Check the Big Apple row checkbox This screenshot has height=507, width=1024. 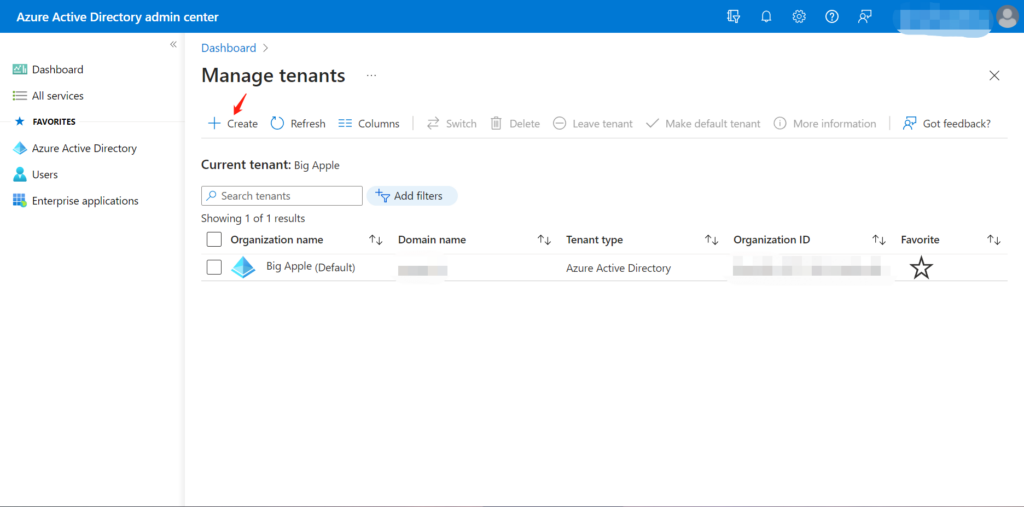(214, 267)
